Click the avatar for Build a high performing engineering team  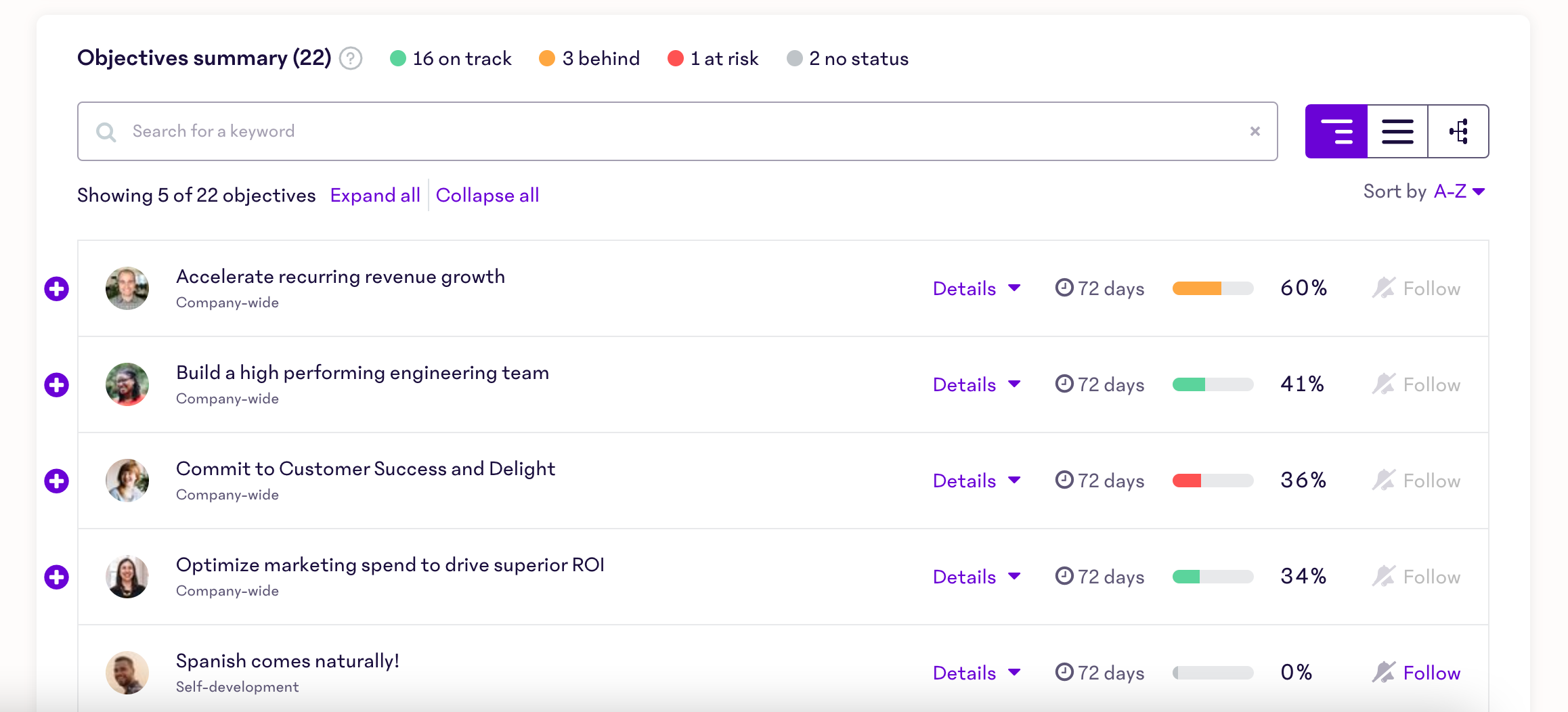click(127, 385)
